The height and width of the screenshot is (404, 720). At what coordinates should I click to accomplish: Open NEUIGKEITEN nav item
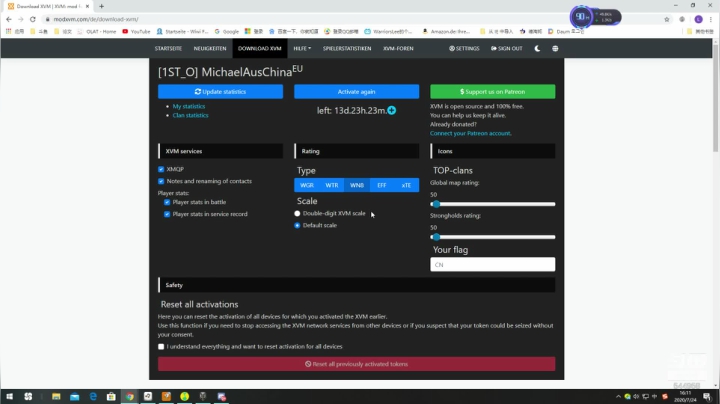(210, 48)
